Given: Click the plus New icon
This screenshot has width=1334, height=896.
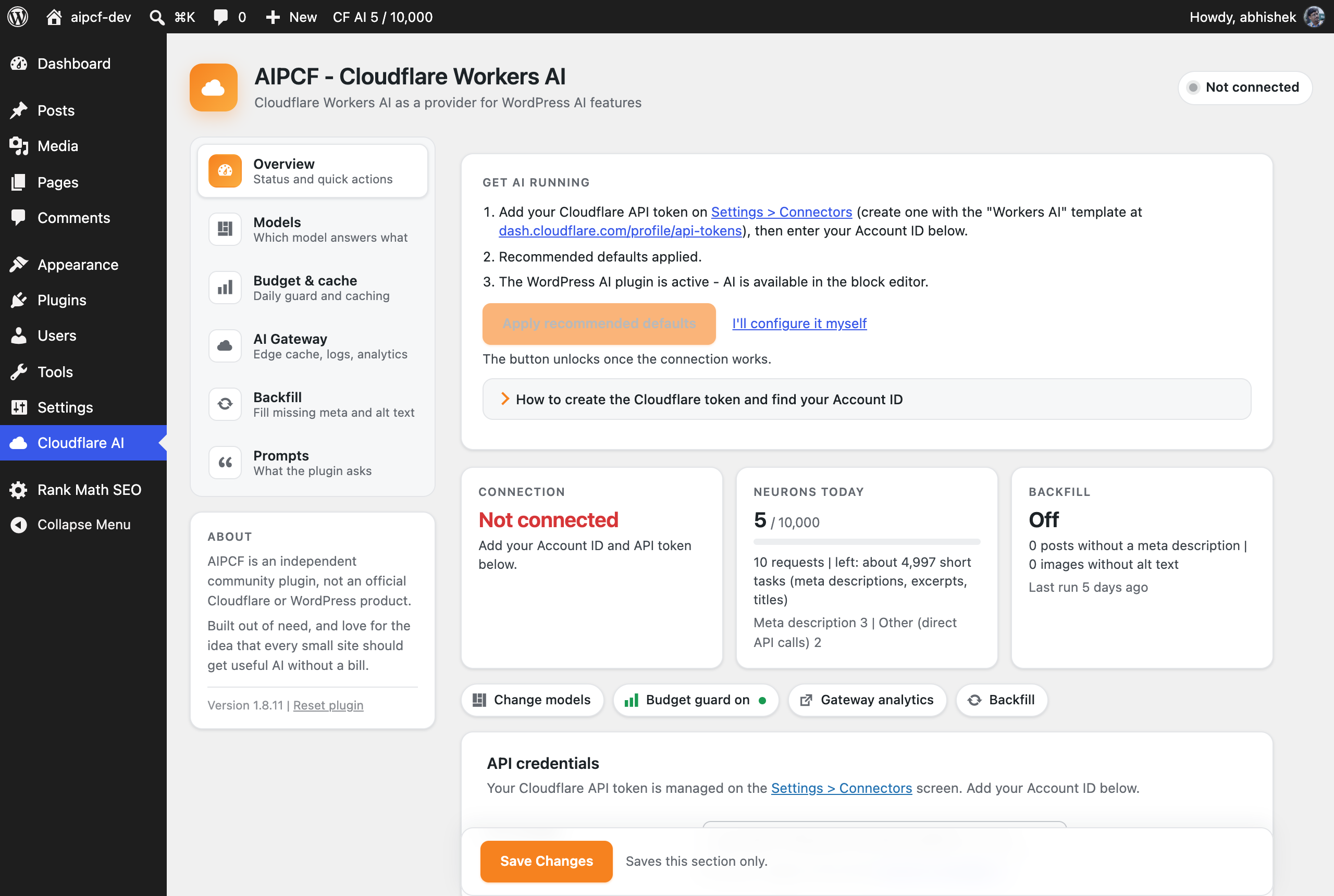Looking at the screenshot, I should (273, 17).
